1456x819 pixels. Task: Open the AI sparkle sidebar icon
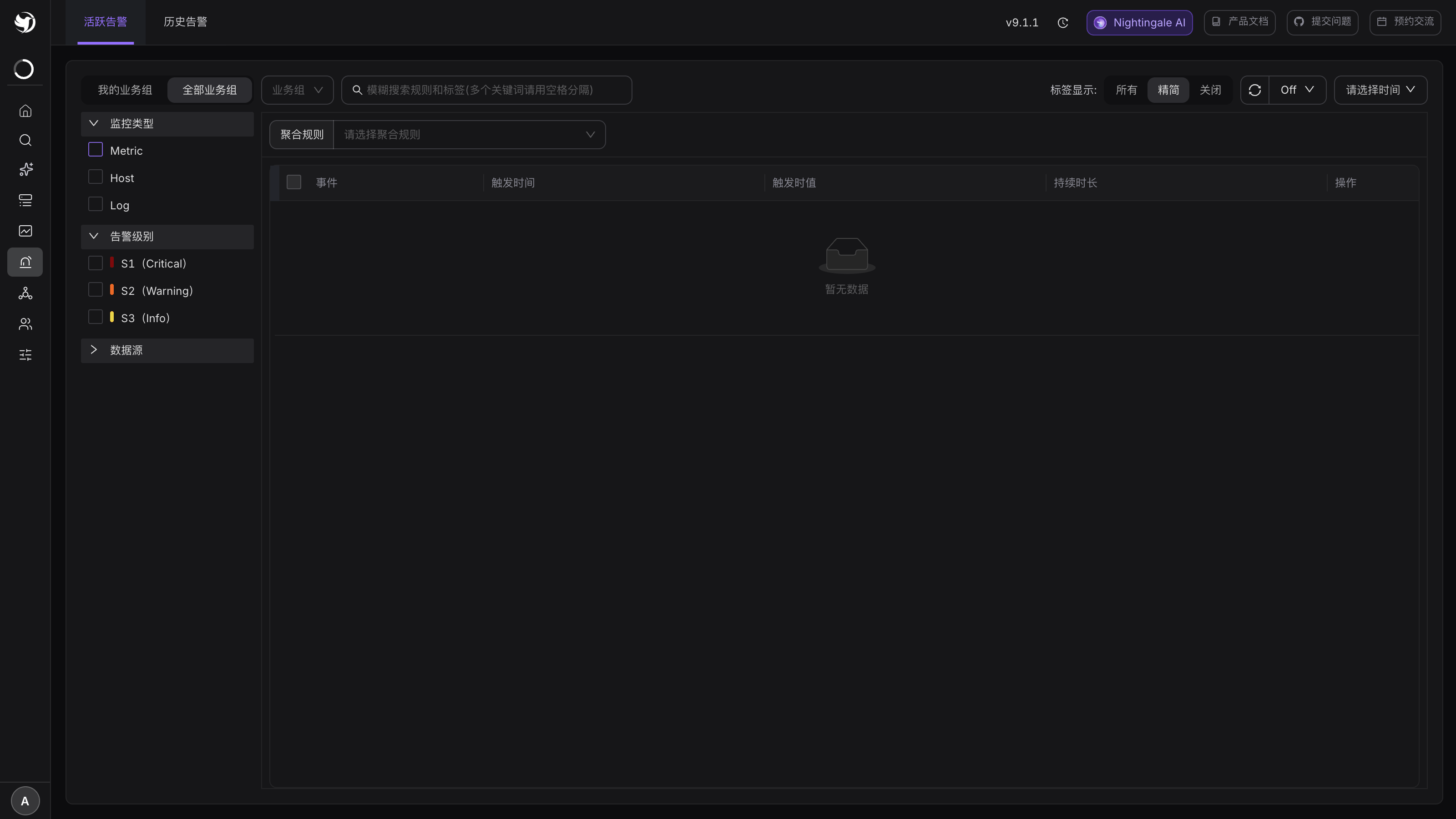pyautogui.click(x=25, y=170)
